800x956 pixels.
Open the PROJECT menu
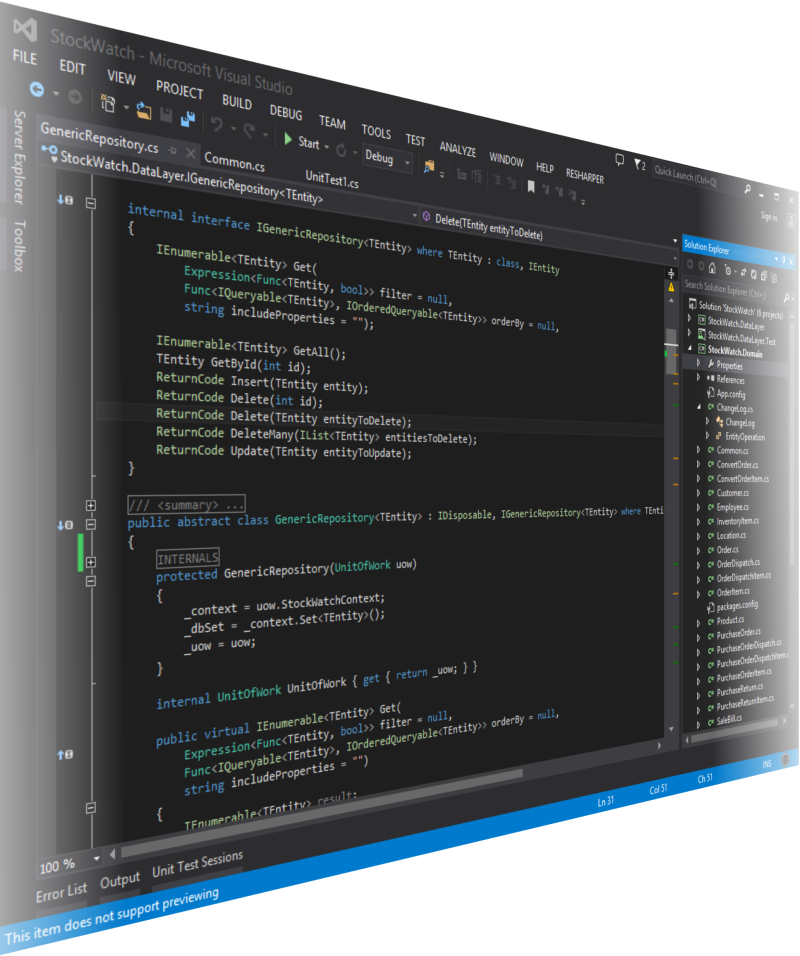(x=179, y=90)
